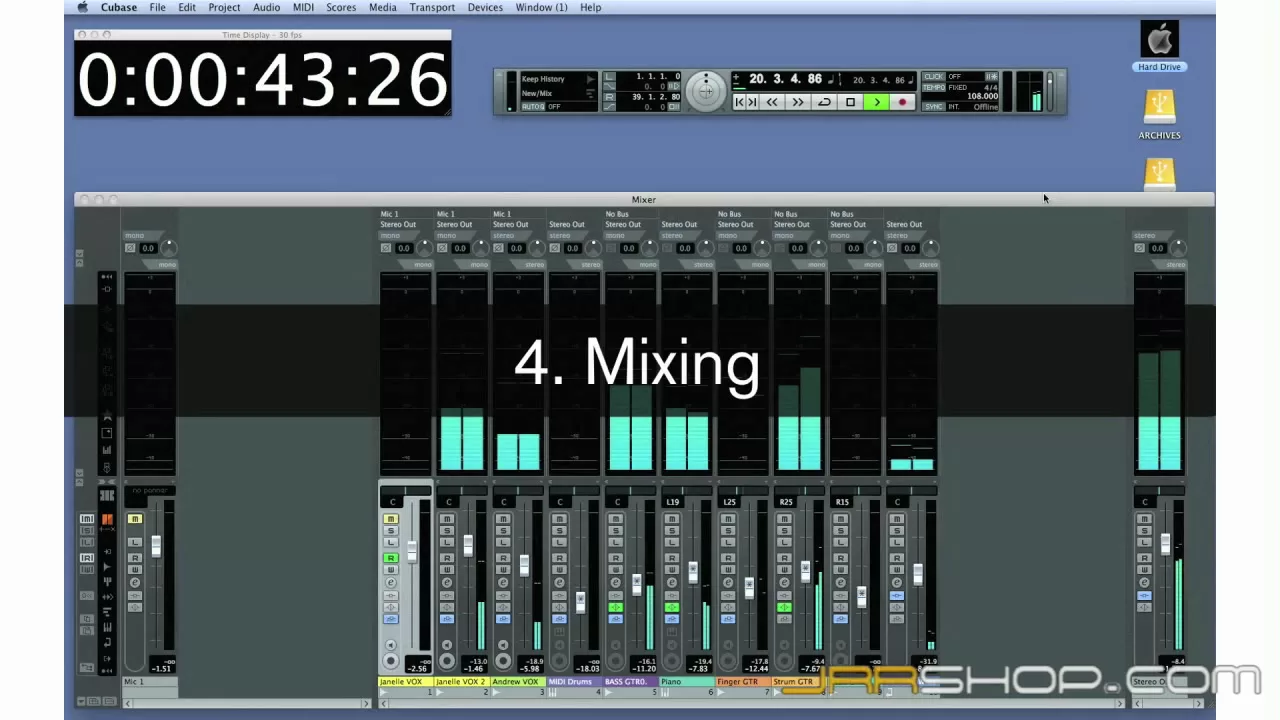The height and width of the screenshot is (720, 1280).
Task: Click the orange channel view icon in common panel
Action: 107,519
